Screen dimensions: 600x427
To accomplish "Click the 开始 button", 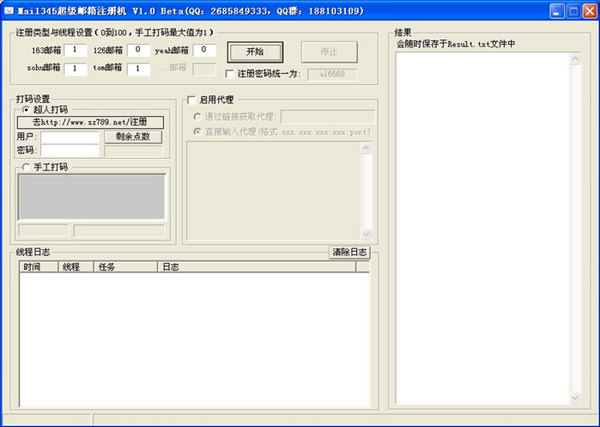I will [x=254, y=51].
